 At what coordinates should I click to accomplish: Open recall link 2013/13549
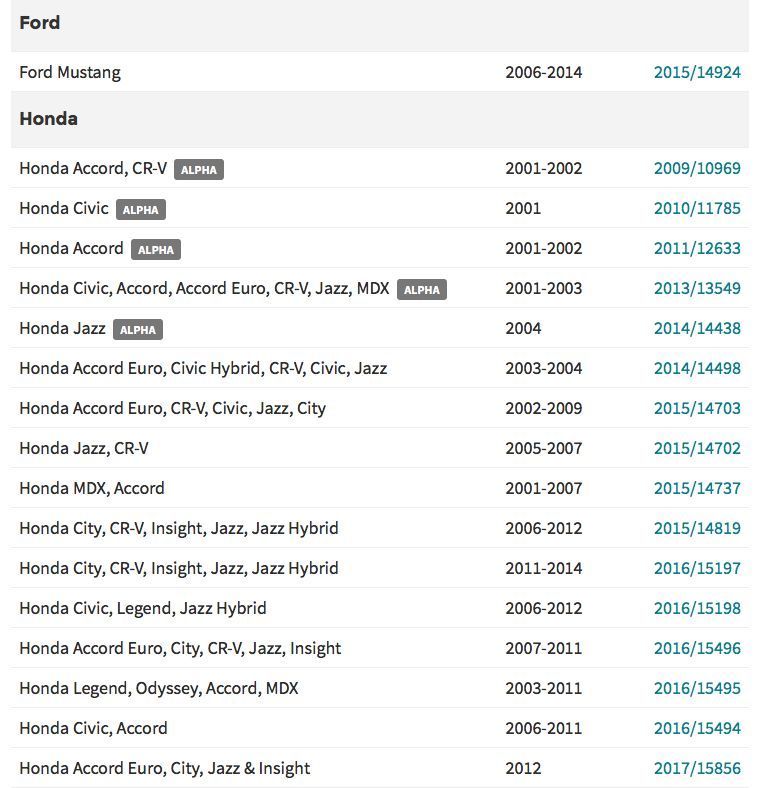697,288
